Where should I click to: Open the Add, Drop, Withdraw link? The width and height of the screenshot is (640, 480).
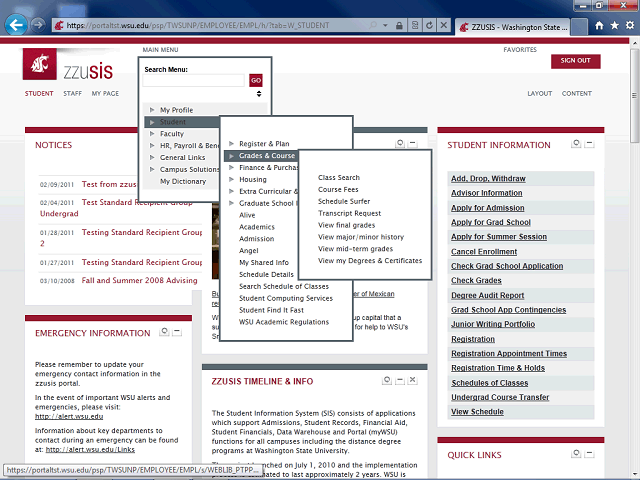(x=488, y=178)
